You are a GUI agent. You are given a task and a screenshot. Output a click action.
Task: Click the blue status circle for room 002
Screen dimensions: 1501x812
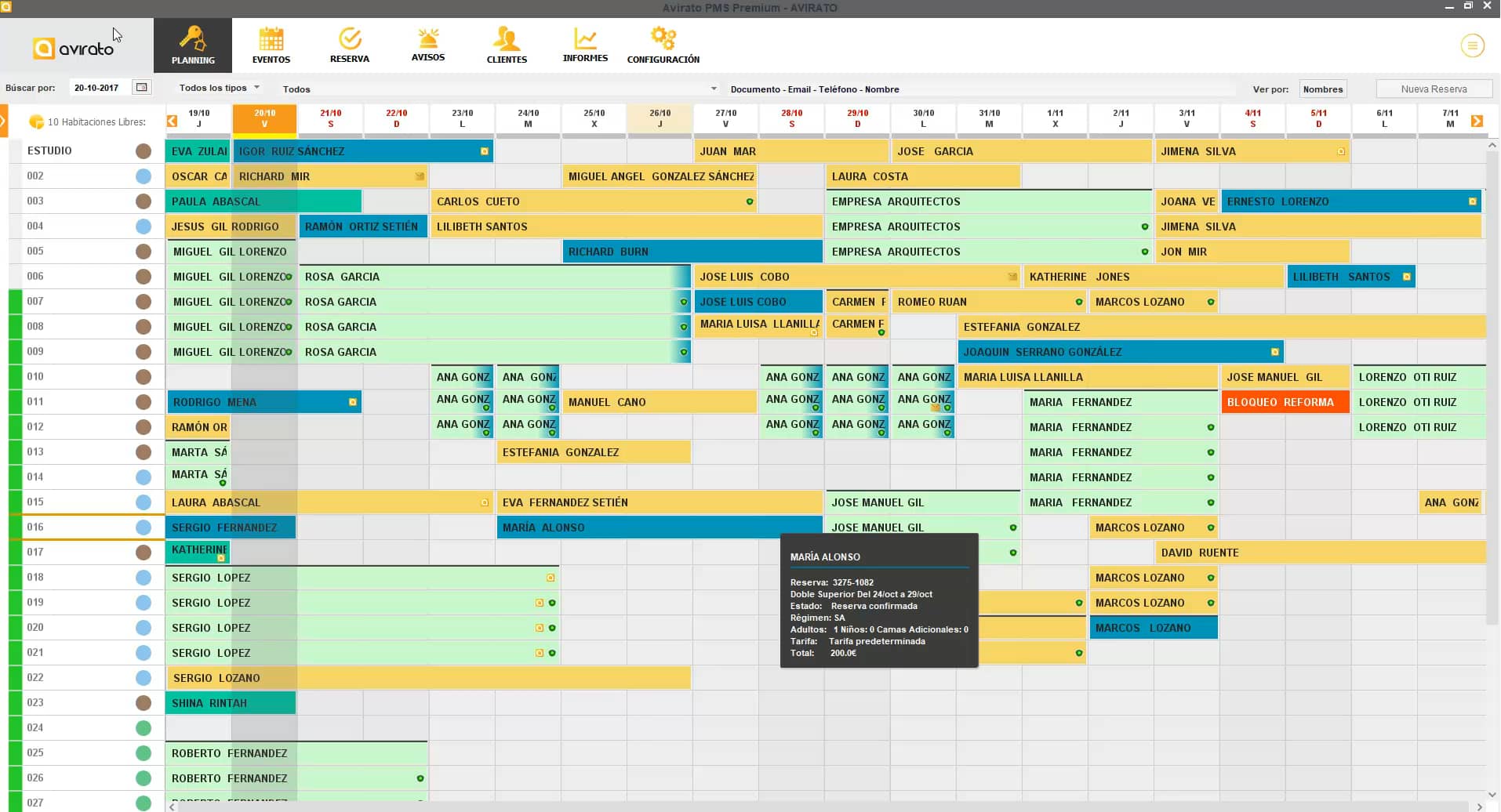pos(144,176)
